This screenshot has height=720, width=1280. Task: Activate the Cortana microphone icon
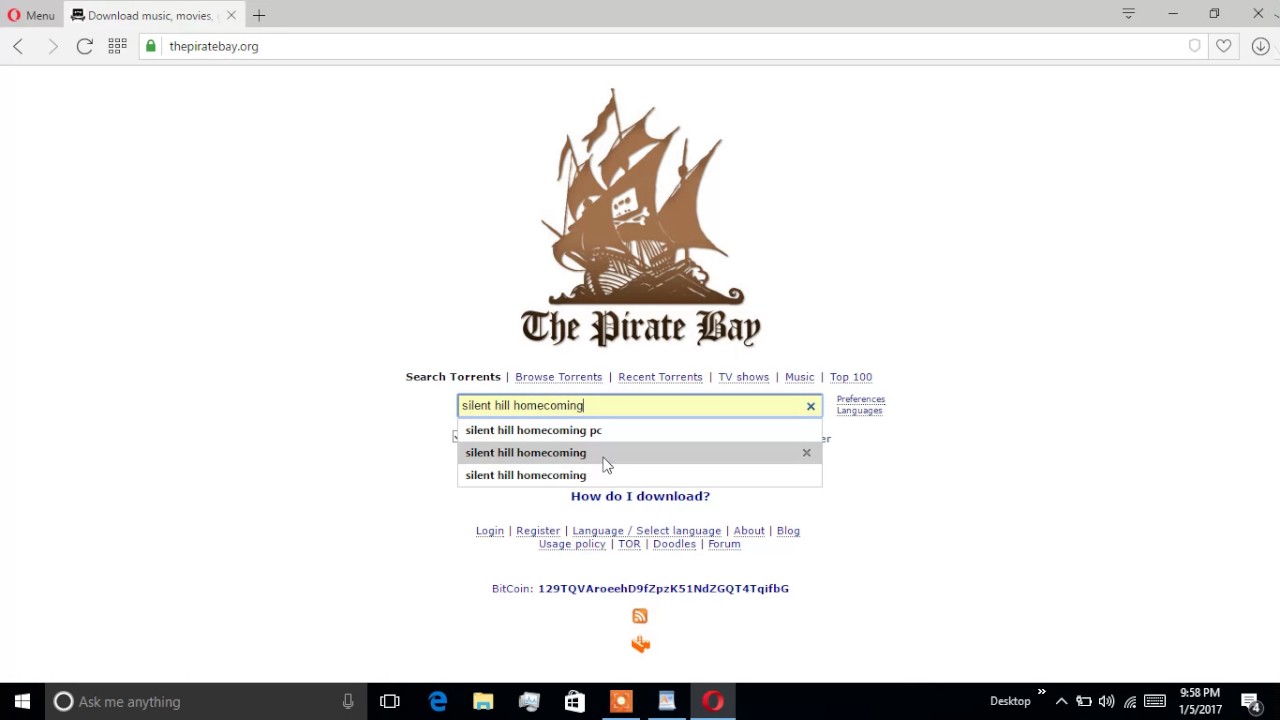348,701
